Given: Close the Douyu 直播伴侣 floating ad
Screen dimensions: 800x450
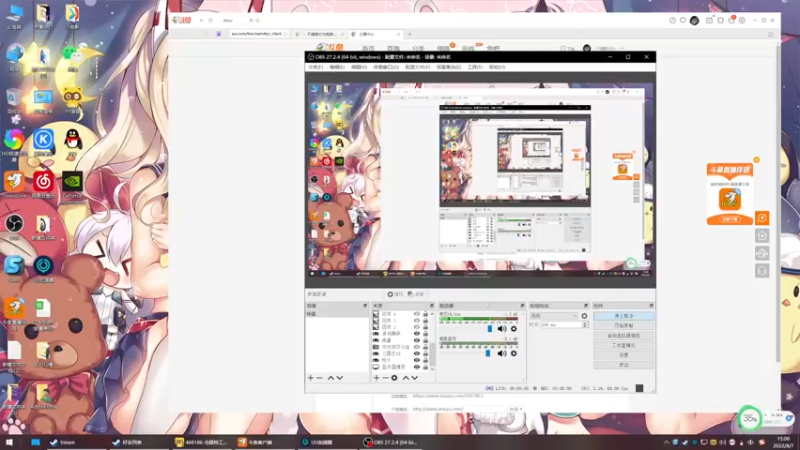Looking at the screenshot, I should 757,160.
